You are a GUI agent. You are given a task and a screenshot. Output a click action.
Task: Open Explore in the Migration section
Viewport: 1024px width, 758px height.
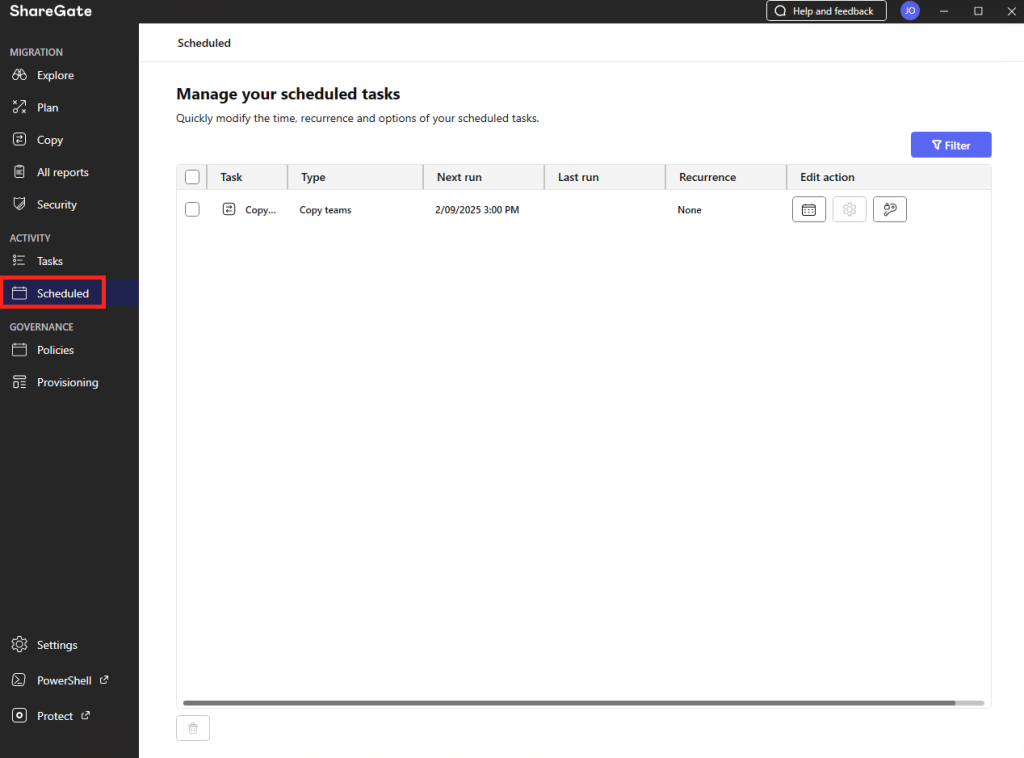[55, 75]
